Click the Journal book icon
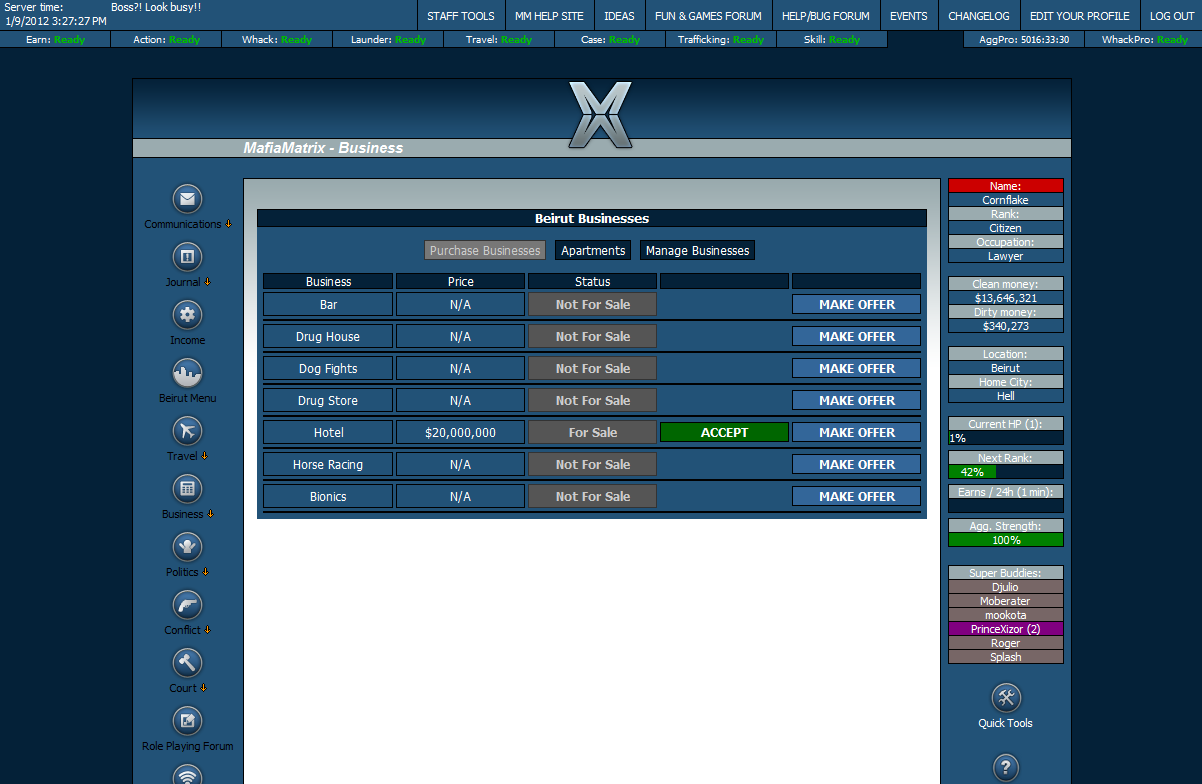The image size is (1202, 784). (187, 257)
